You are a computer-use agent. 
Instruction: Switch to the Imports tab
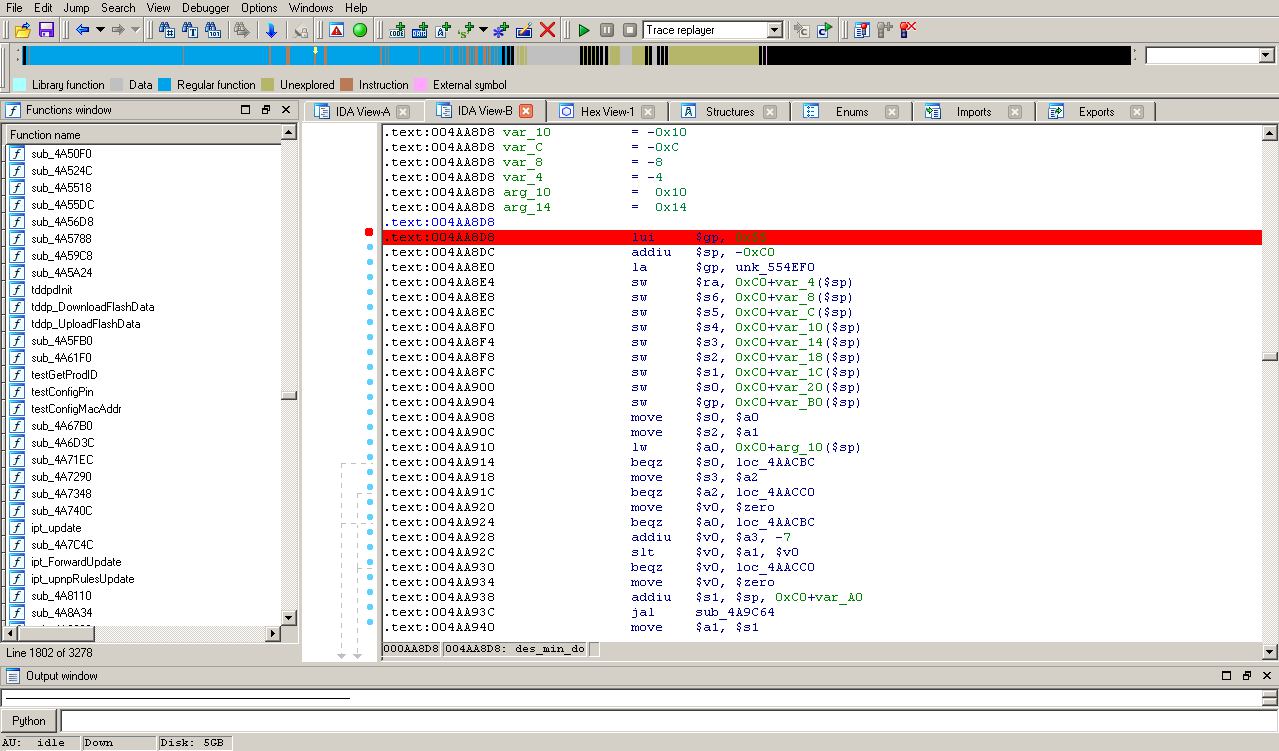(973, 112)
